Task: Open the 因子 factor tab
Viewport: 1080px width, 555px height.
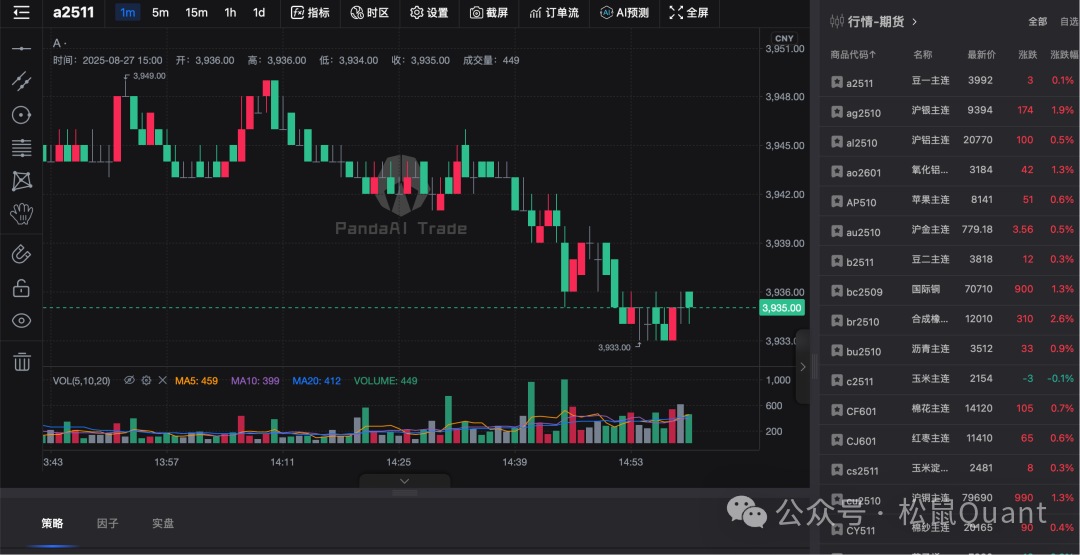Action: click(x=107, y=523)
